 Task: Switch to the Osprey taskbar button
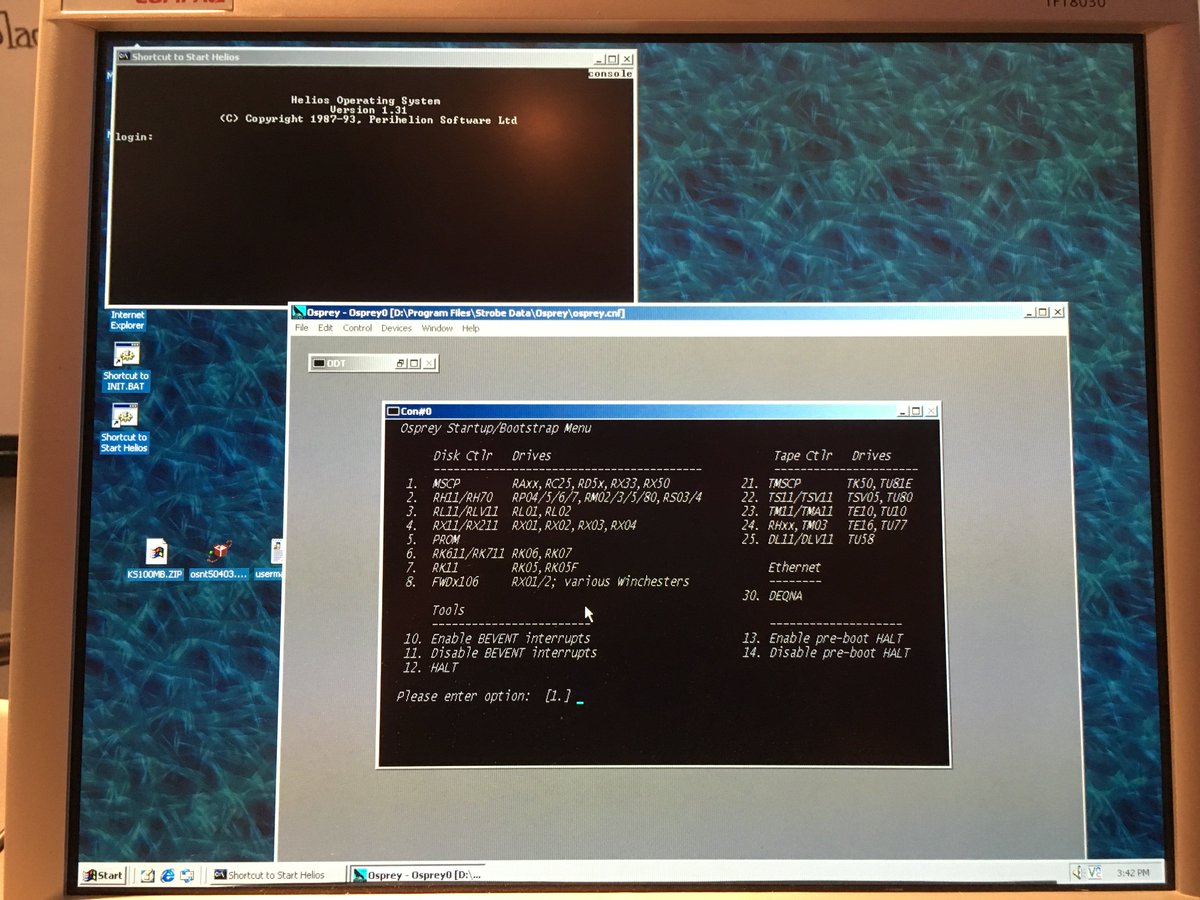pos(418,875)
